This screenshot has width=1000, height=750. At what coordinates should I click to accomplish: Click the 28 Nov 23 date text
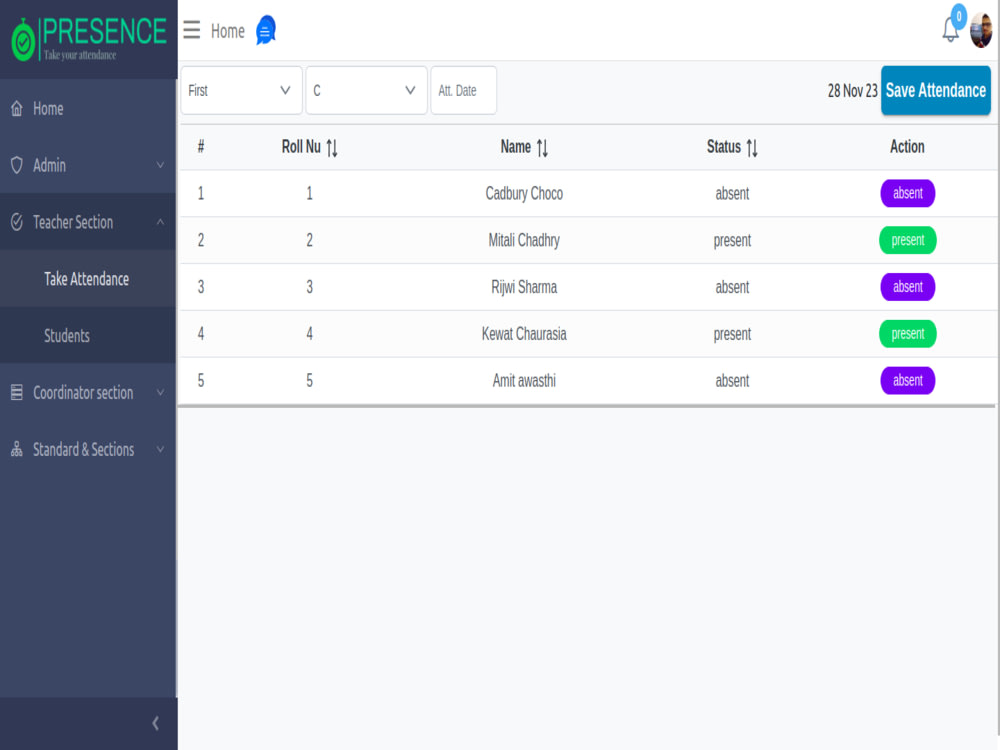tap(852, 91)
